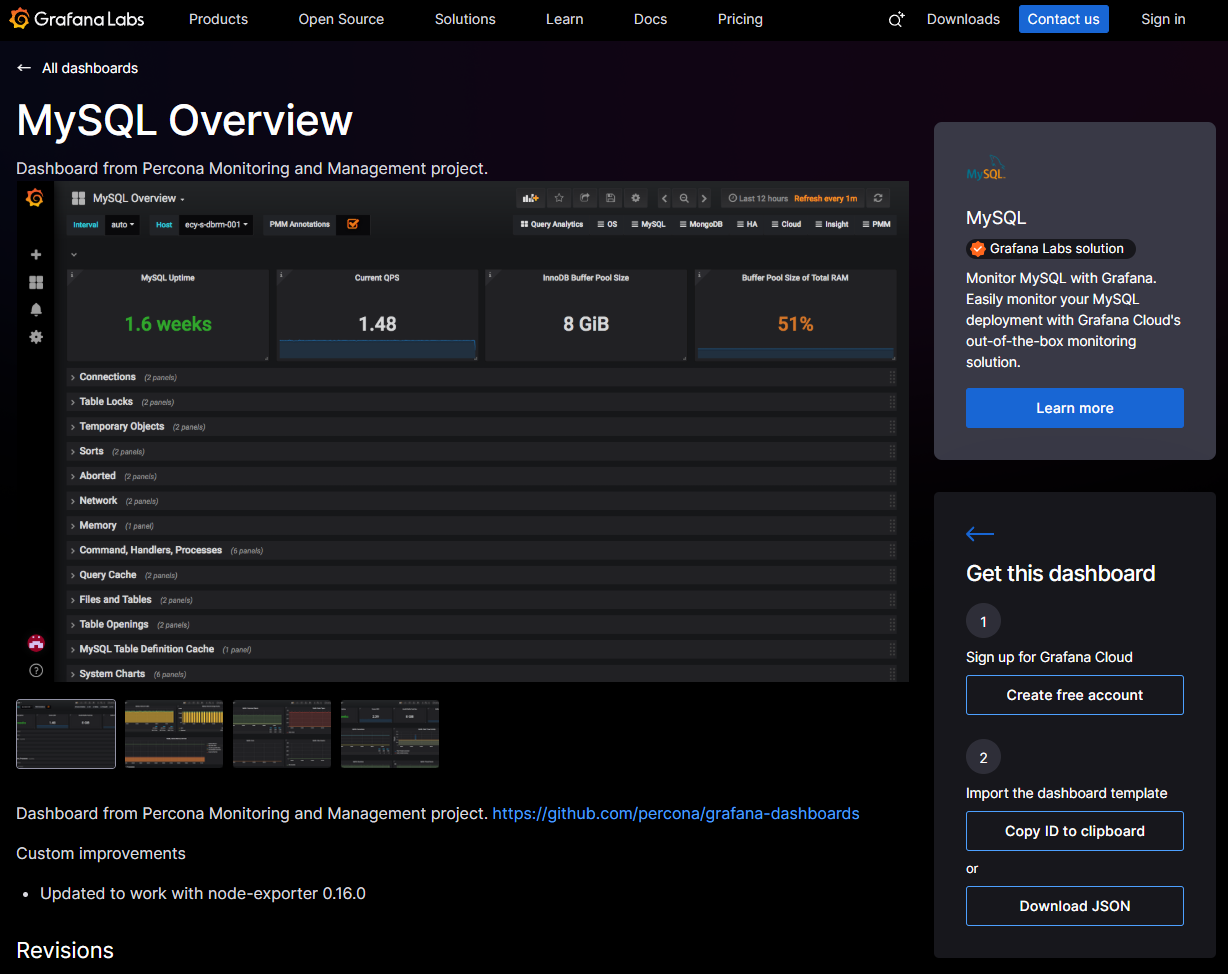Viewport: 1228px width, 974px height.
Task: Go back to All dashboards
Action: coord(77,68)
